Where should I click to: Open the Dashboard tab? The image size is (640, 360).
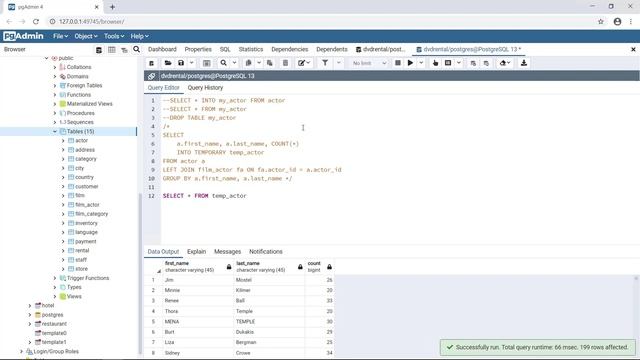point(162,49)
